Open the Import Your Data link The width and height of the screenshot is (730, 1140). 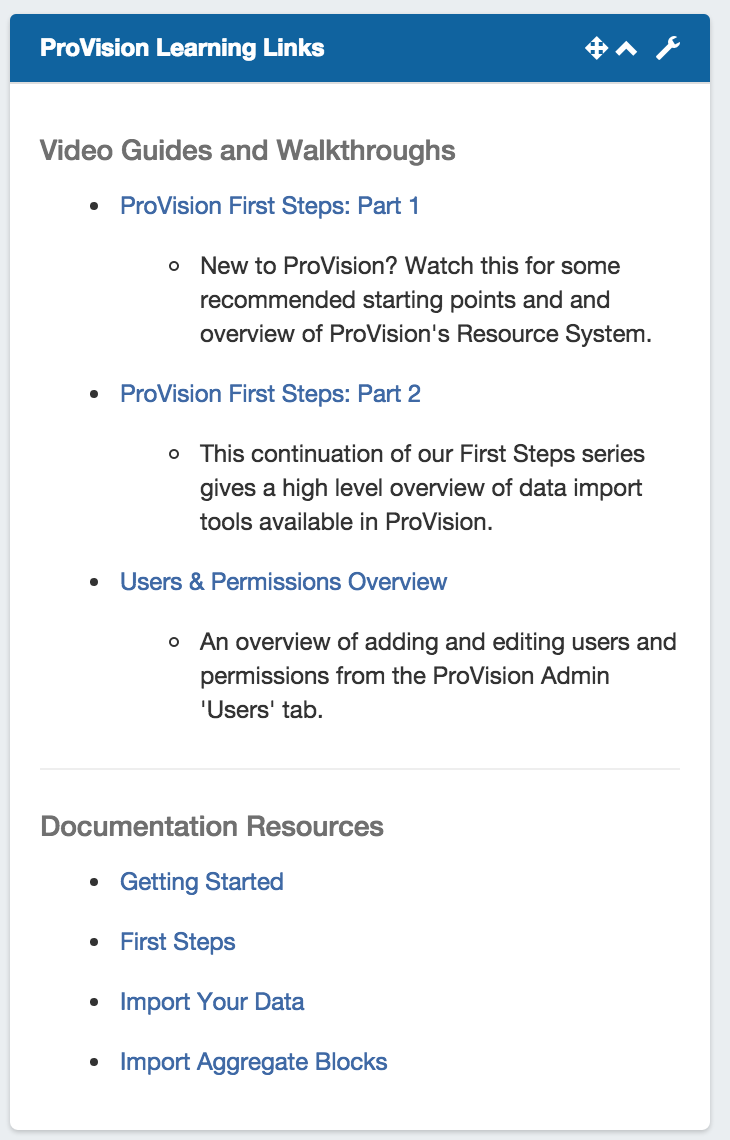tap(212, 1002)
